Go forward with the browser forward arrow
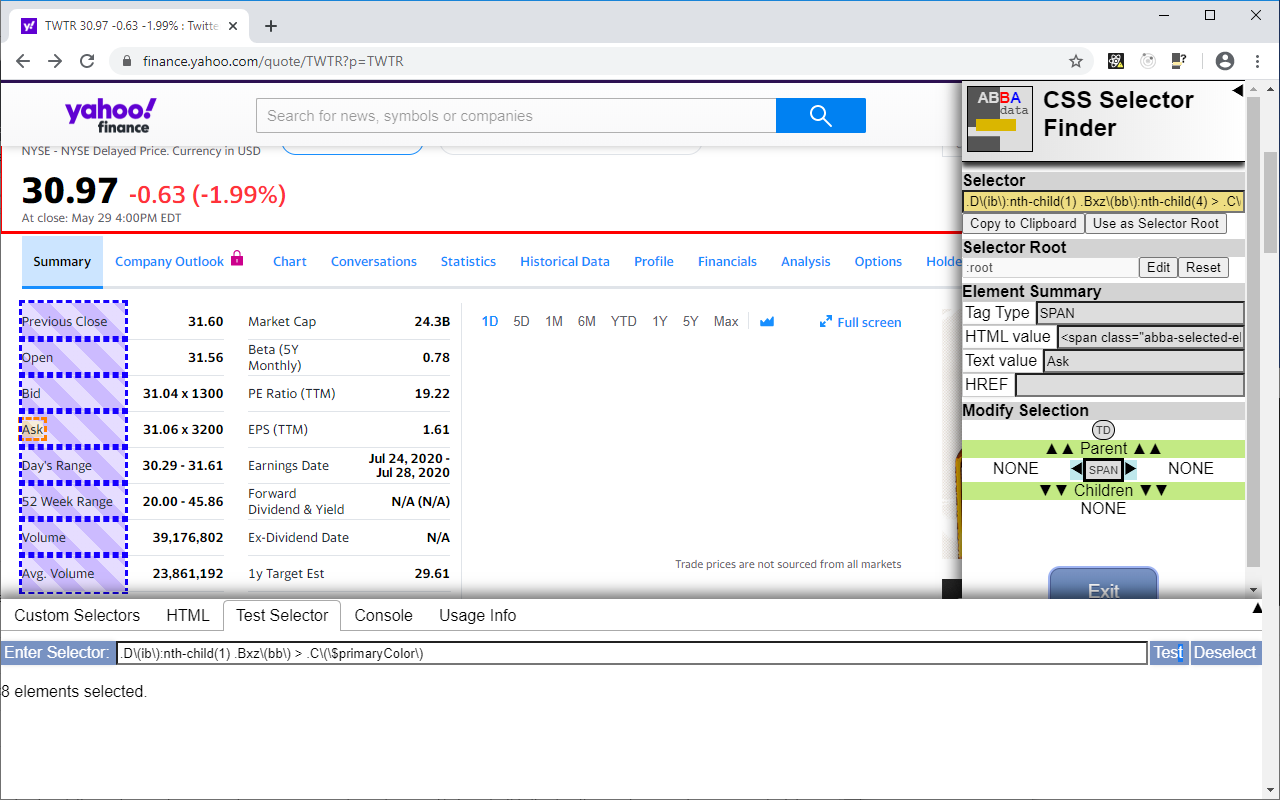Viewport: 1280px width, 800px height. pyautogui.click(x=55, y=61)
